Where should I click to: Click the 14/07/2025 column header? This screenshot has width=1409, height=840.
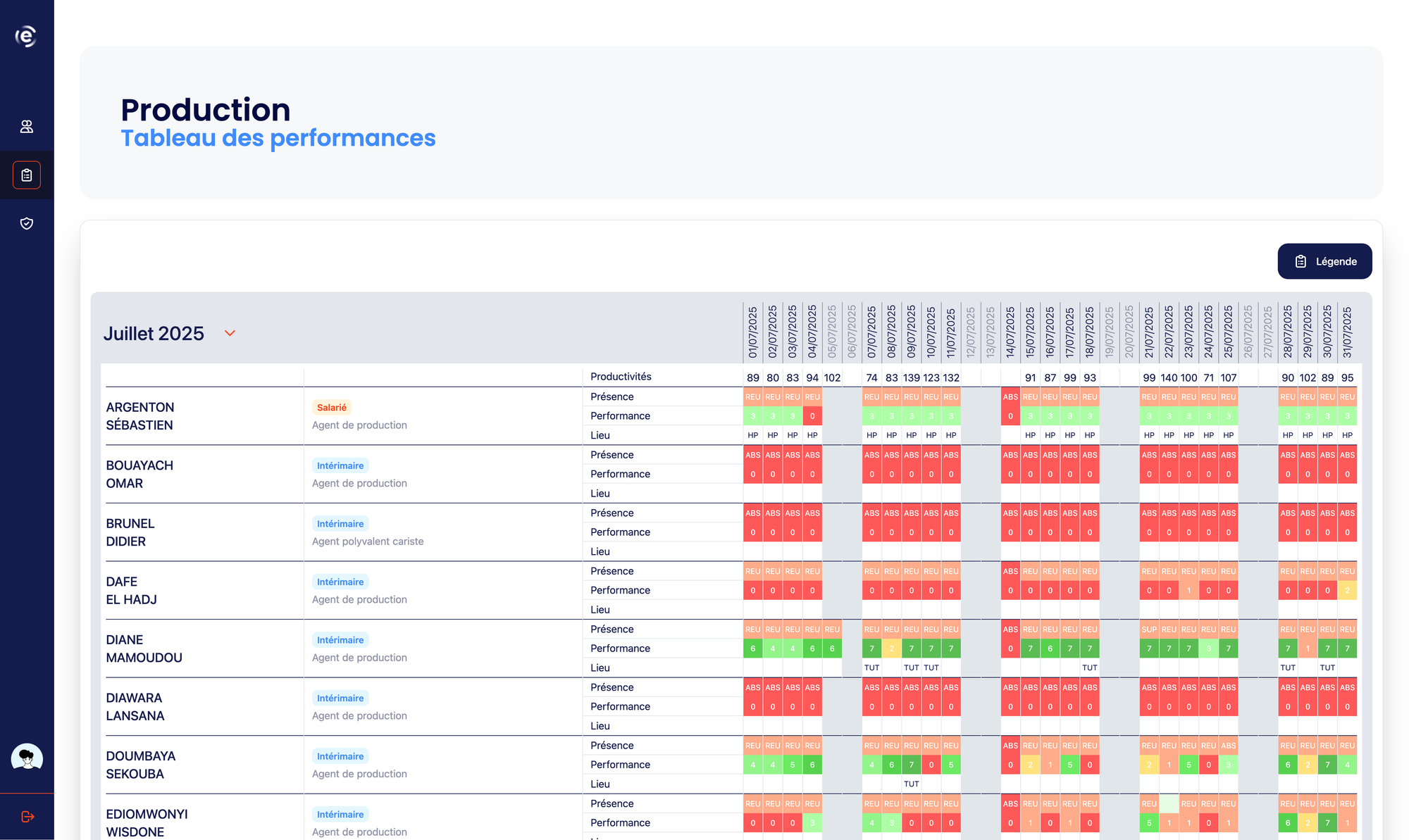1010,332
